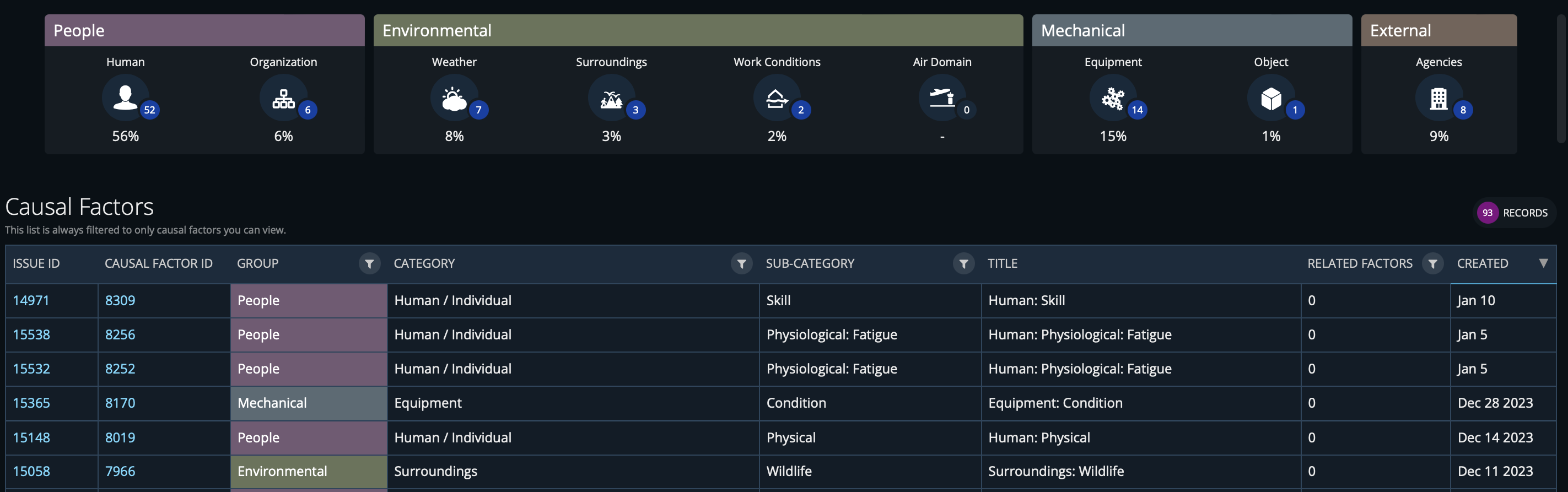Select the Air Domain aircraft icon
This screenshot has height=492, width=1568.
pos(942,98)
